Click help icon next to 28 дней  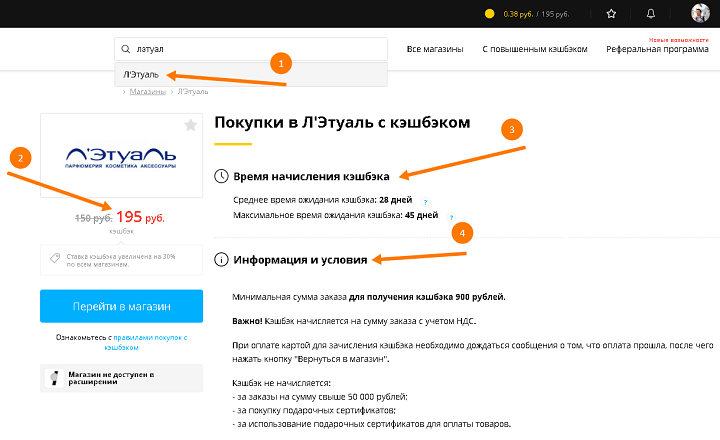[x=425, y=202]
